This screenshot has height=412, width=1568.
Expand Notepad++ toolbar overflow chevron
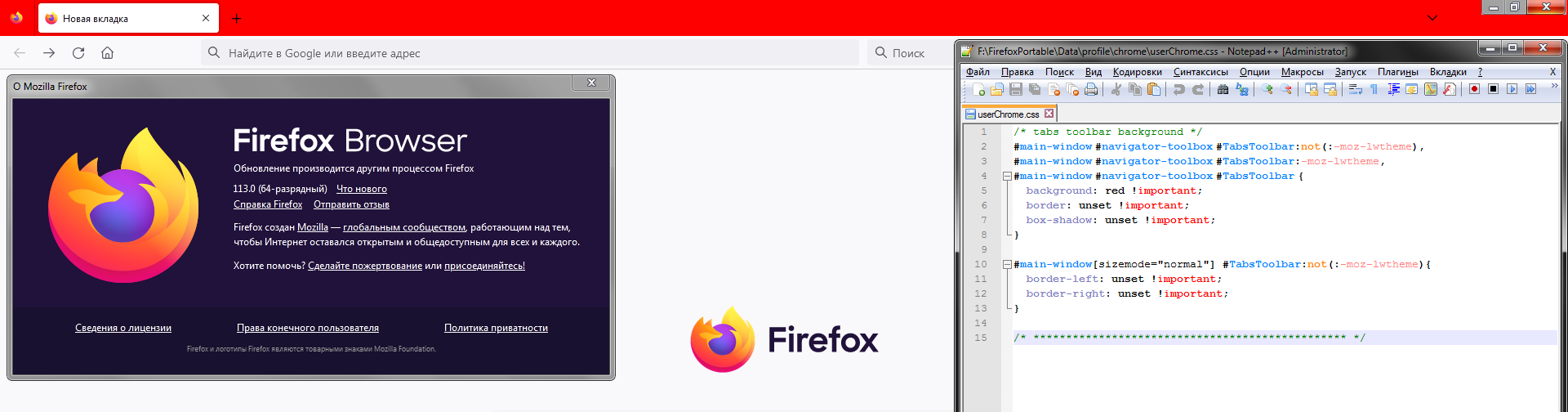1554,86
